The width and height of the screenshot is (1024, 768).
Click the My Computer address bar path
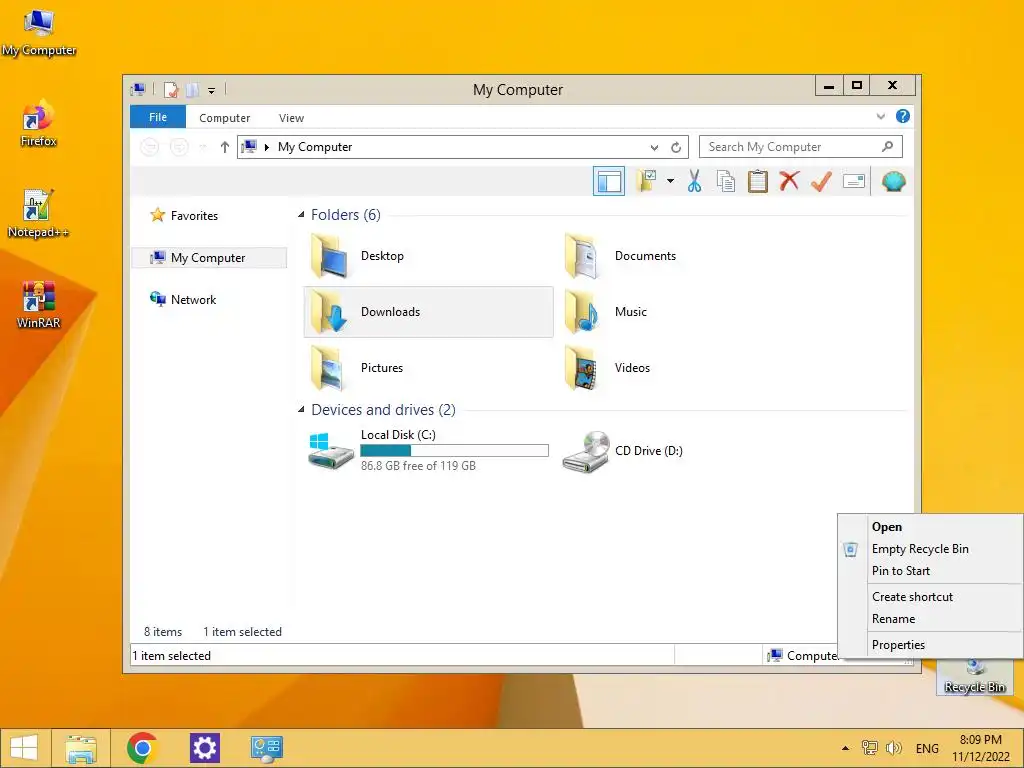[x=315, y=148]
